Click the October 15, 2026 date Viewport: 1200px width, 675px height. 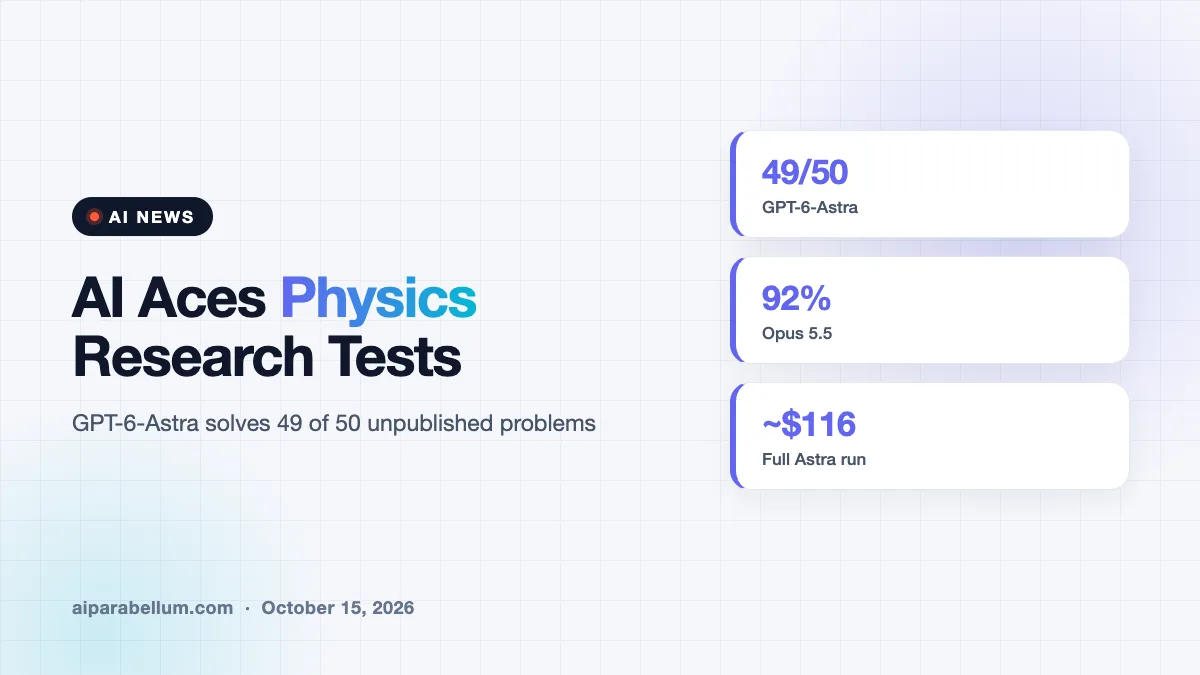(x=338, y=608)
